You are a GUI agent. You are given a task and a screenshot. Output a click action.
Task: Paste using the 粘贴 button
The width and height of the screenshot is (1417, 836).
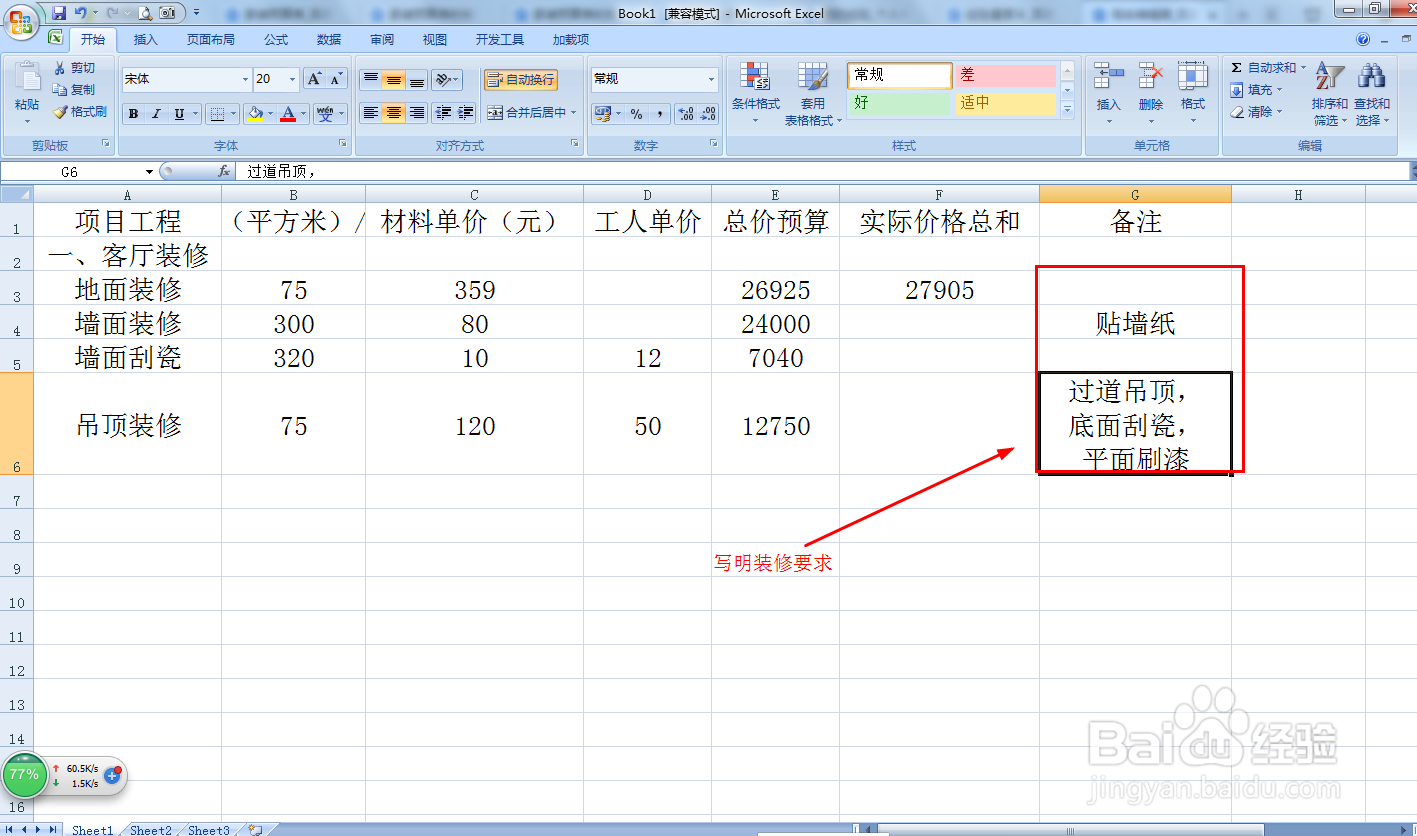[27, 90]
